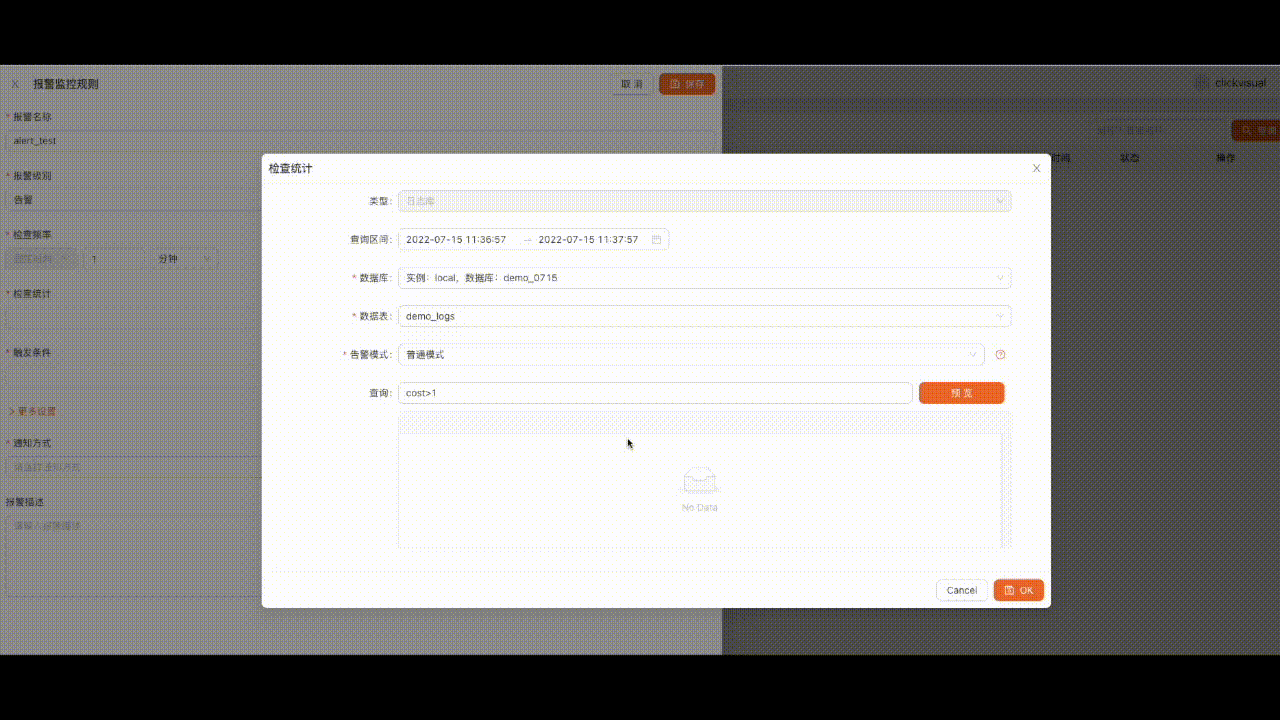Click the Cancel button in the dialog
This screenshot has height=720, width=1280.
962,590
